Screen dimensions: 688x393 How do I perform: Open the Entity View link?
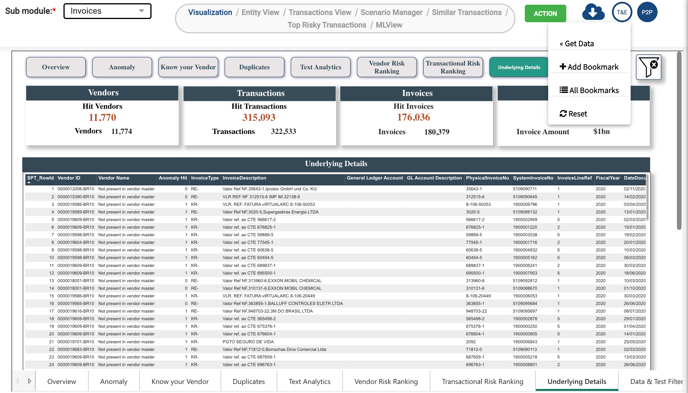click(x=260, y=12)
